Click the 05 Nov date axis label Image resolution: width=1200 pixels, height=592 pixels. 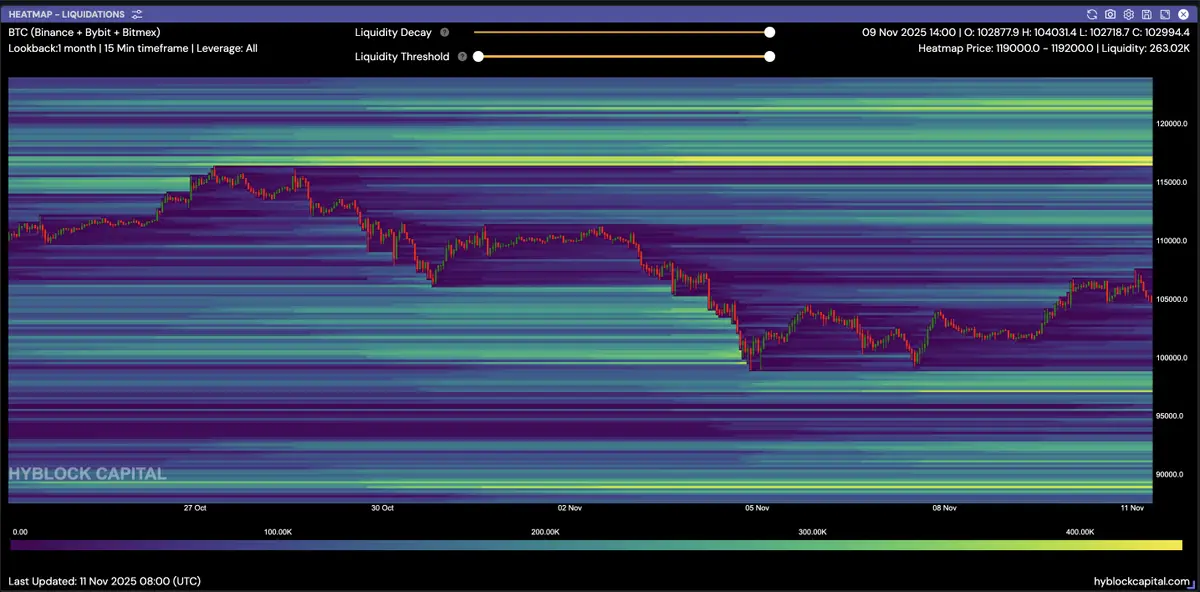tap(757, 508)
